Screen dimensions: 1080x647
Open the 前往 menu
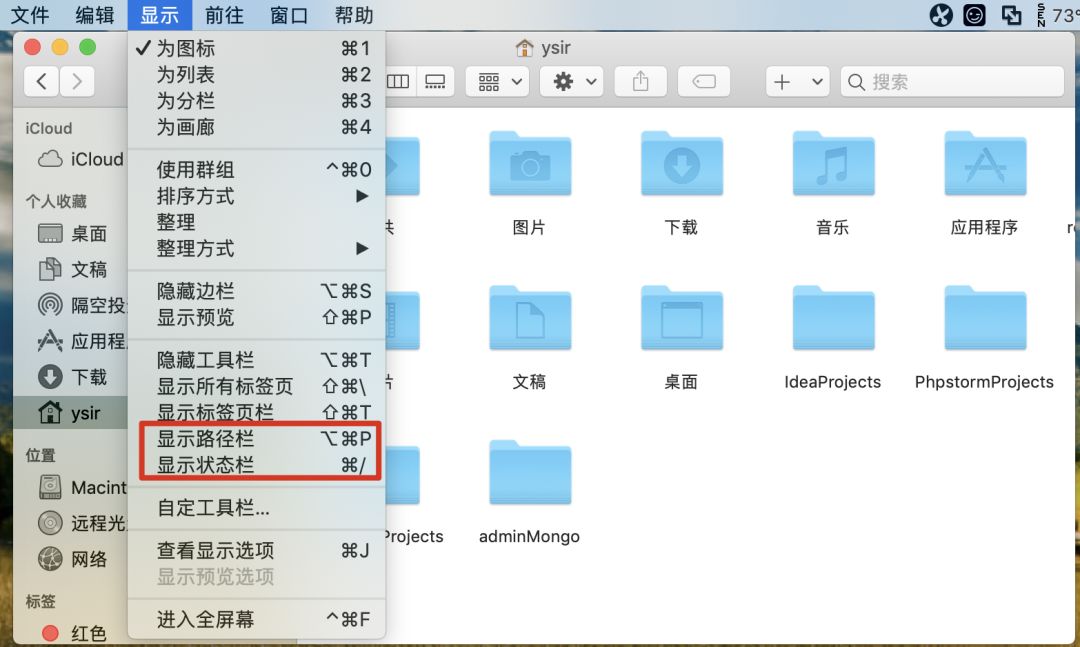(223, 15)
